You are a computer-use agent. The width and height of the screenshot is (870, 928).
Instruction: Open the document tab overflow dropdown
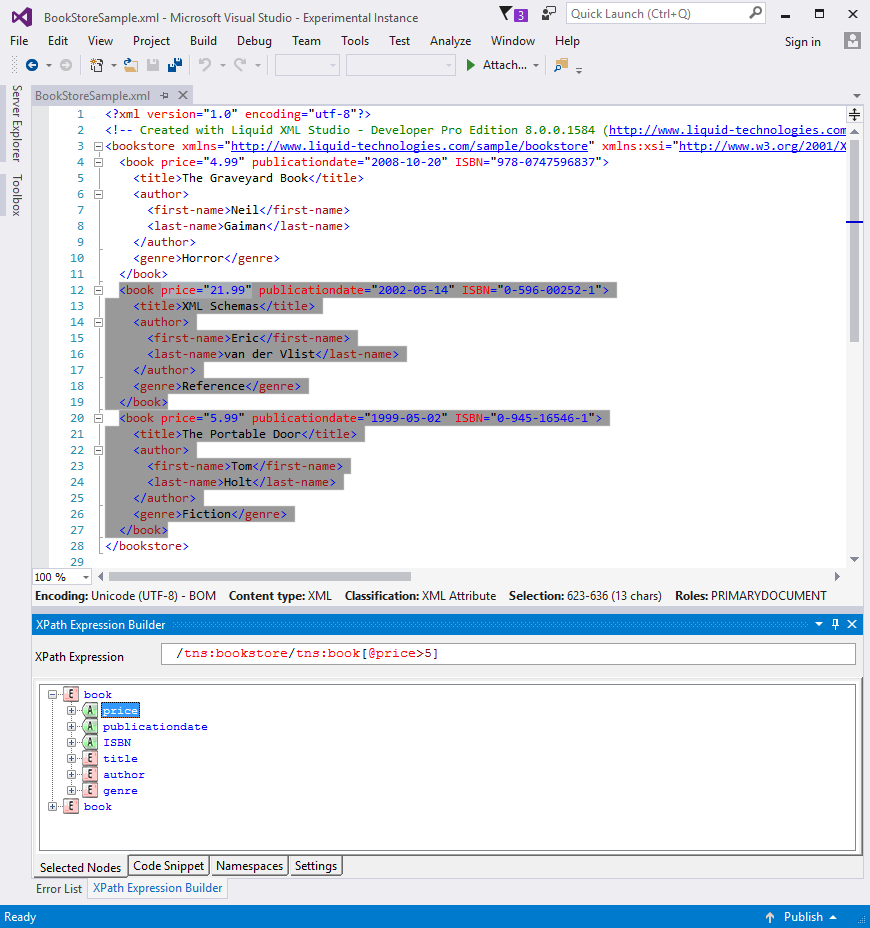click(x=856, y=96)
